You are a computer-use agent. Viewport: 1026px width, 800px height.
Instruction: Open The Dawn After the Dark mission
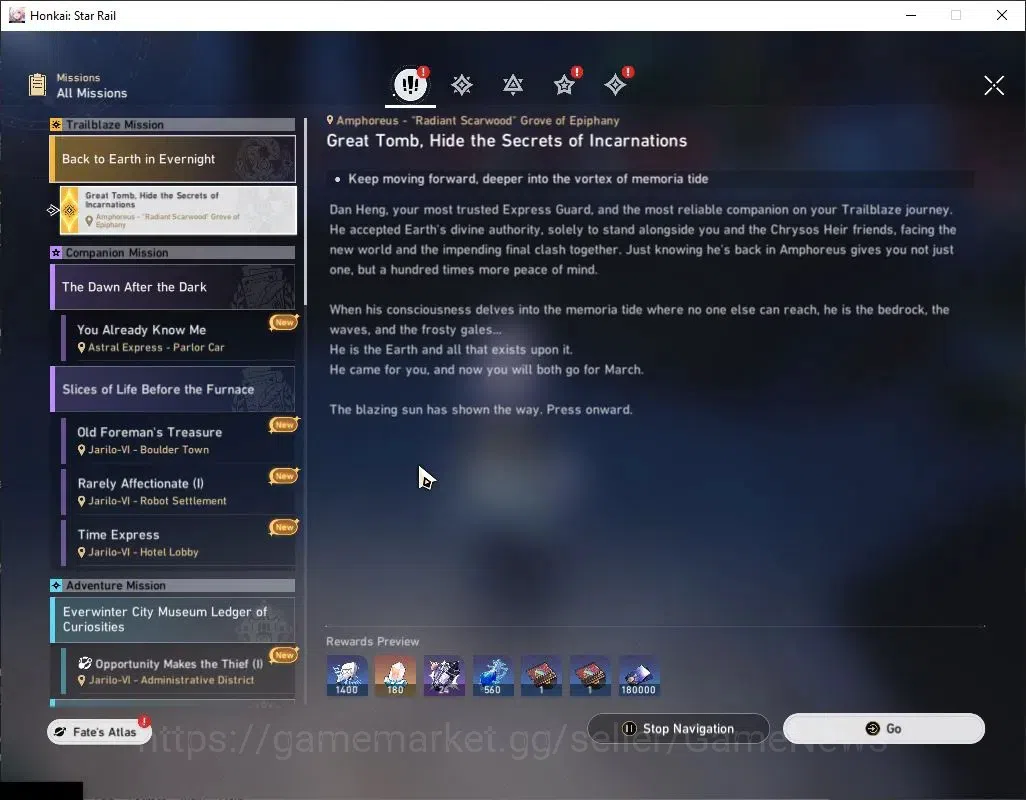[173, 287]
